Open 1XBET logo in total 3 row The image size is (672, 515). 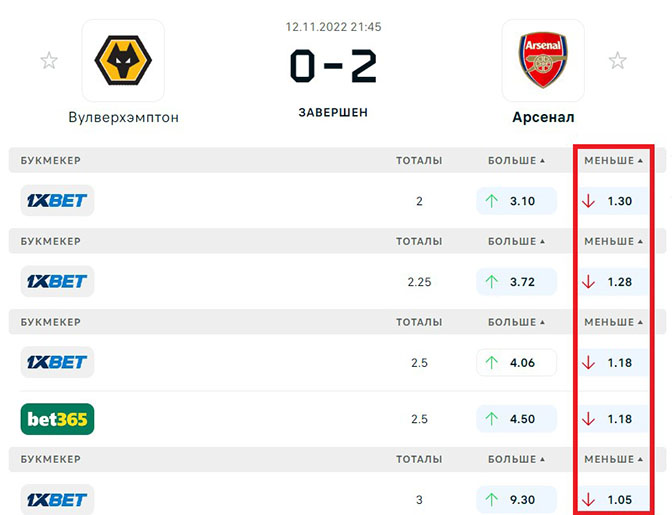click(57, 500)
